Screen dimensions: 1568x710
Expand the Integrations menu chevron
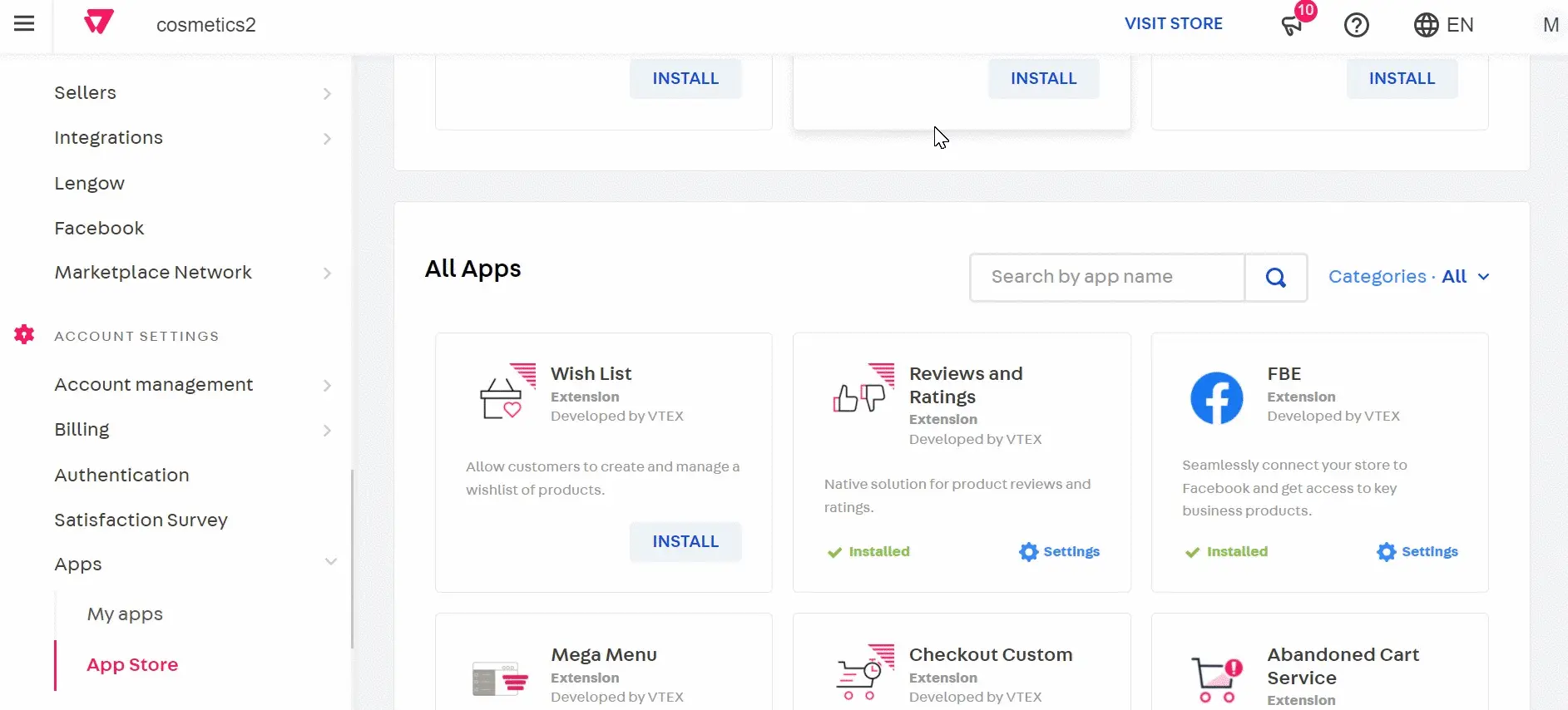327,139
